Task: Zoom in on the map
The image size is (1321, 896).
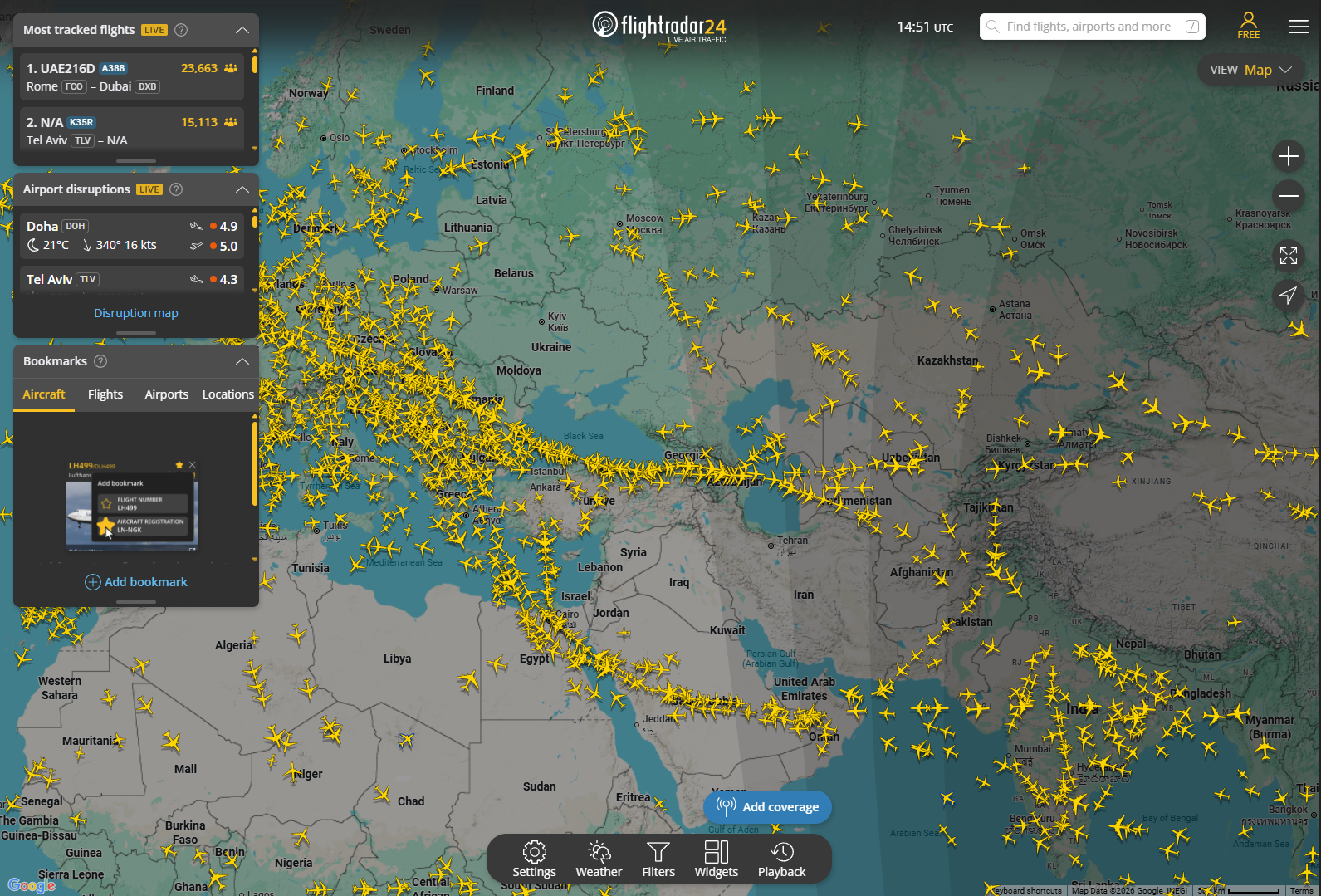Action: [1289, 156]
